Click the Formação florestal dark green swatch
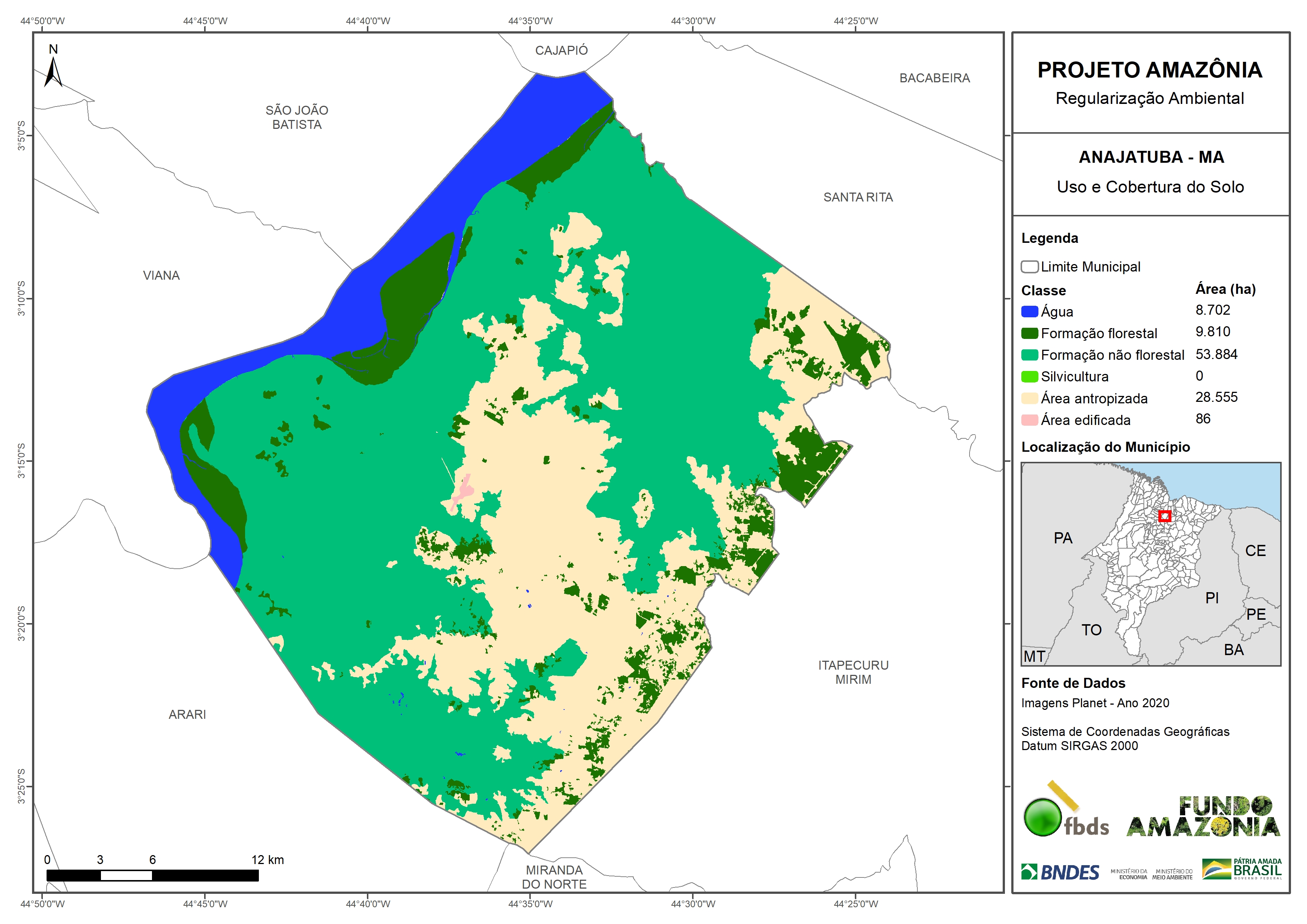Viewport: 1307px width, 924px height. pyautogui.click(x=1029, y=333)
